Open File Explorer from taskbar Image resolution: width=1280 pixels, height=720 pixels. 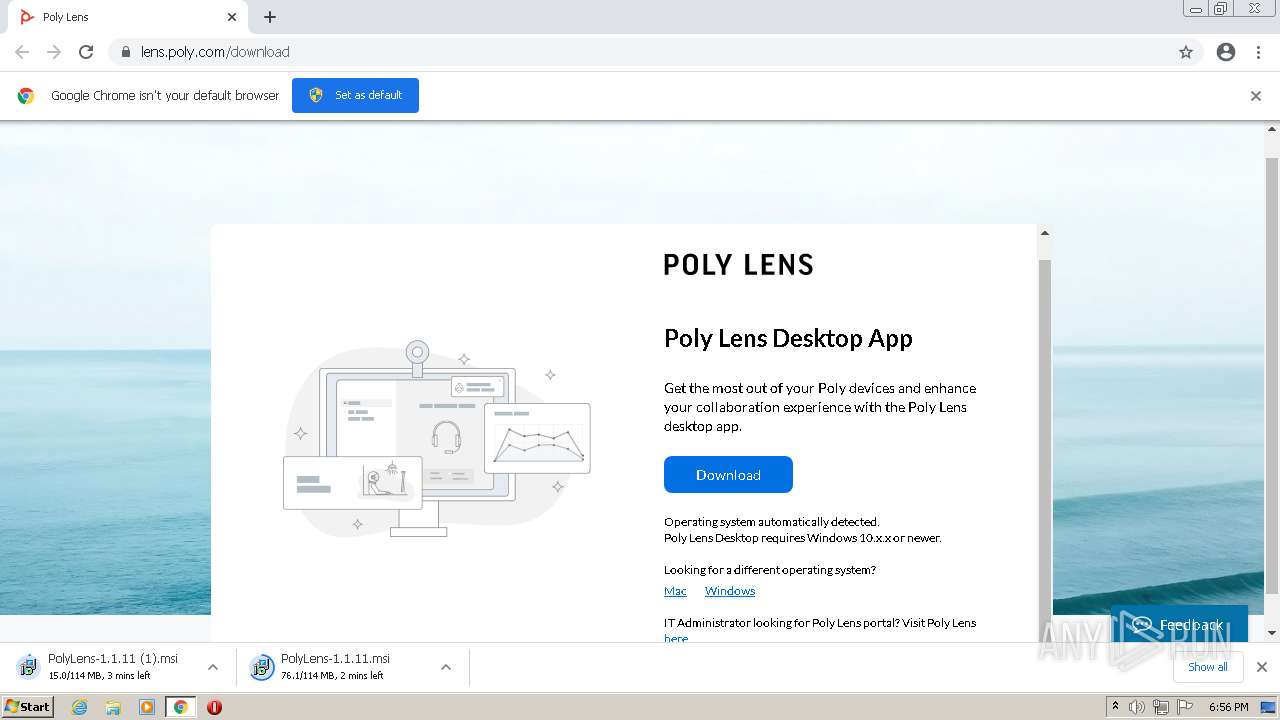click(113, 707)
